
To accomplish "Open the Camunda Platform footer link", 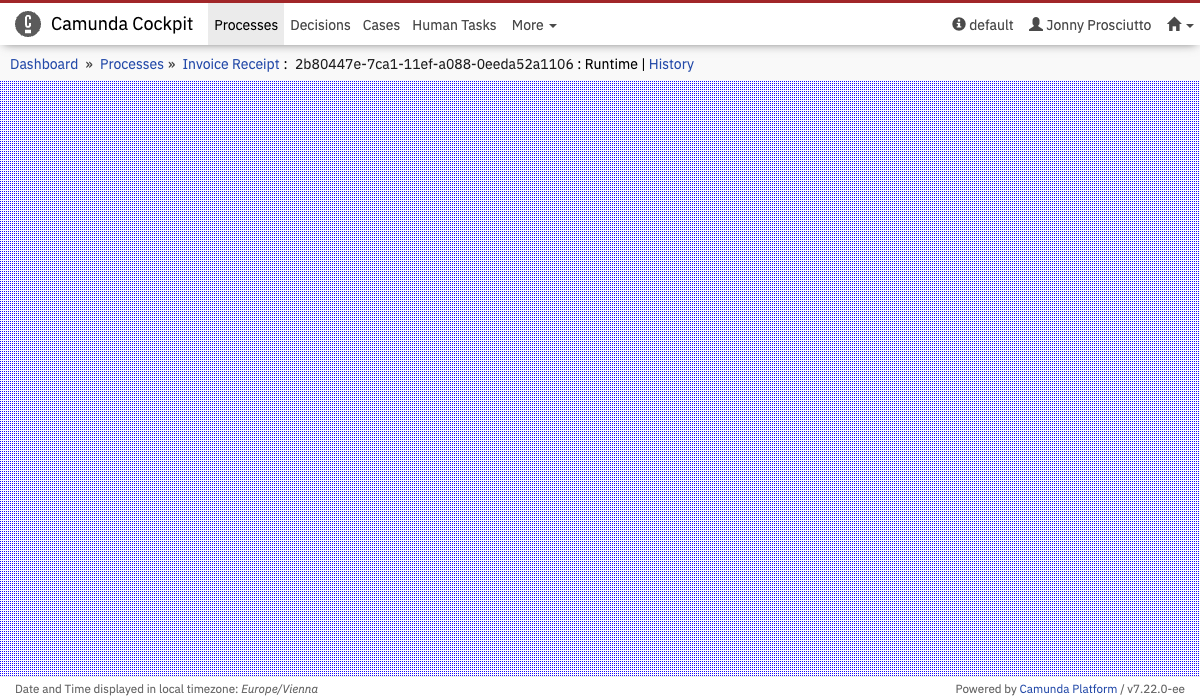I will click(x=1068, y=689).
